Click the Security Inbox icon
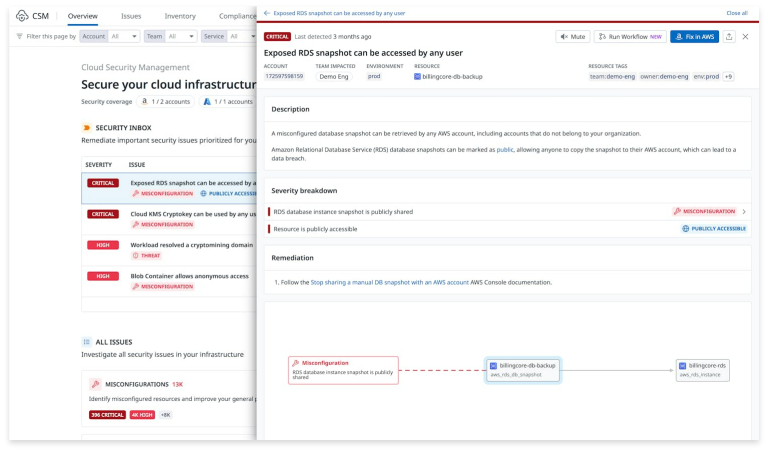 tap(87, 128)
